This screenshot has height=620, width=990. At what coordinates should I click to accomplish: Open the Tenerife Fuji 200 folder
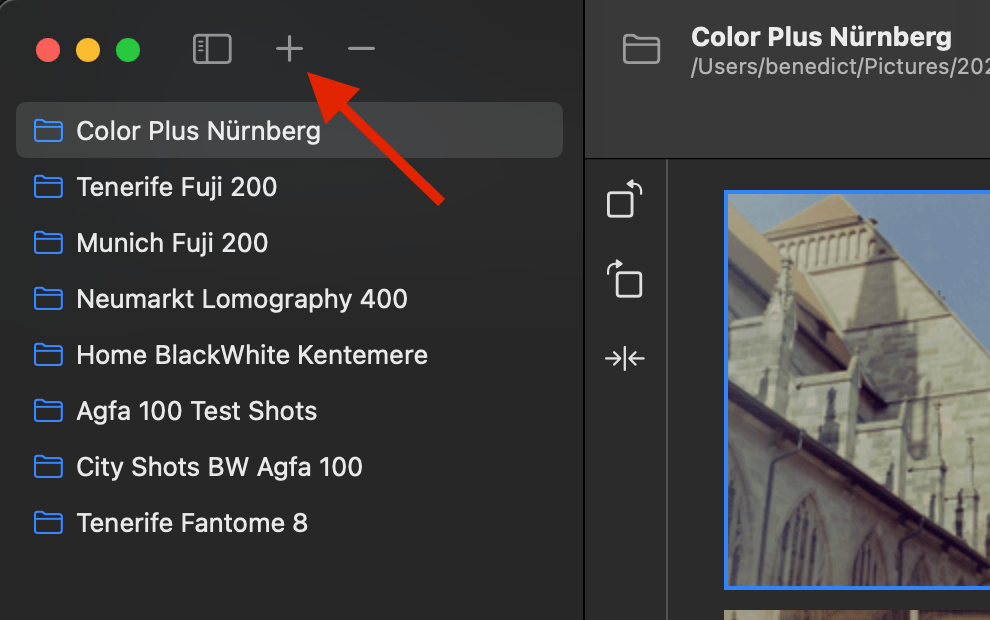point(176,187)
